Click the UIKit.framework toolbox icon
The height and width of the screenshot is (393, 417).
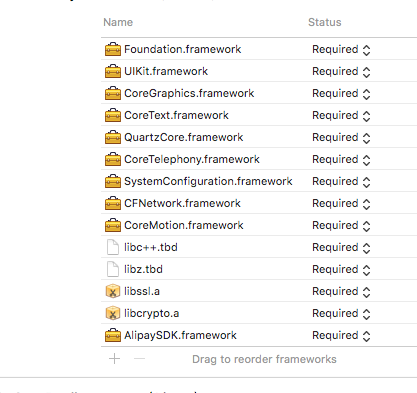(113, 71)
